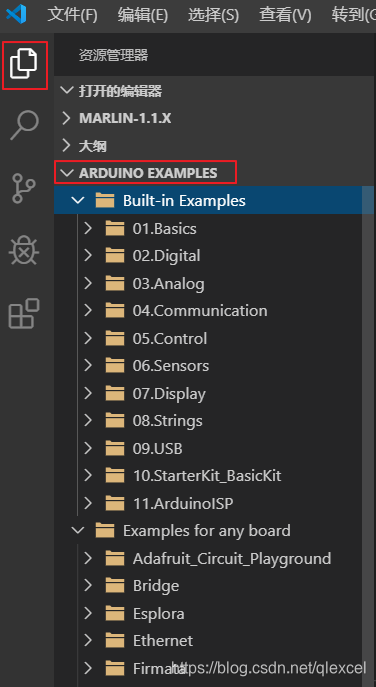Image resolution: width=376 pixels, height=687 pixels.
Task: Open the 文件(F) menu
Action: (x=72, y=16)
